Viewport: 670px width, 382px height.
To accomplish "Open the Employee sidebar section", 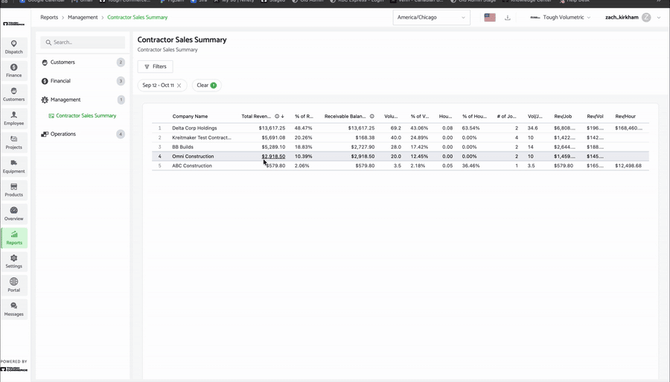I will click(14, 118).
